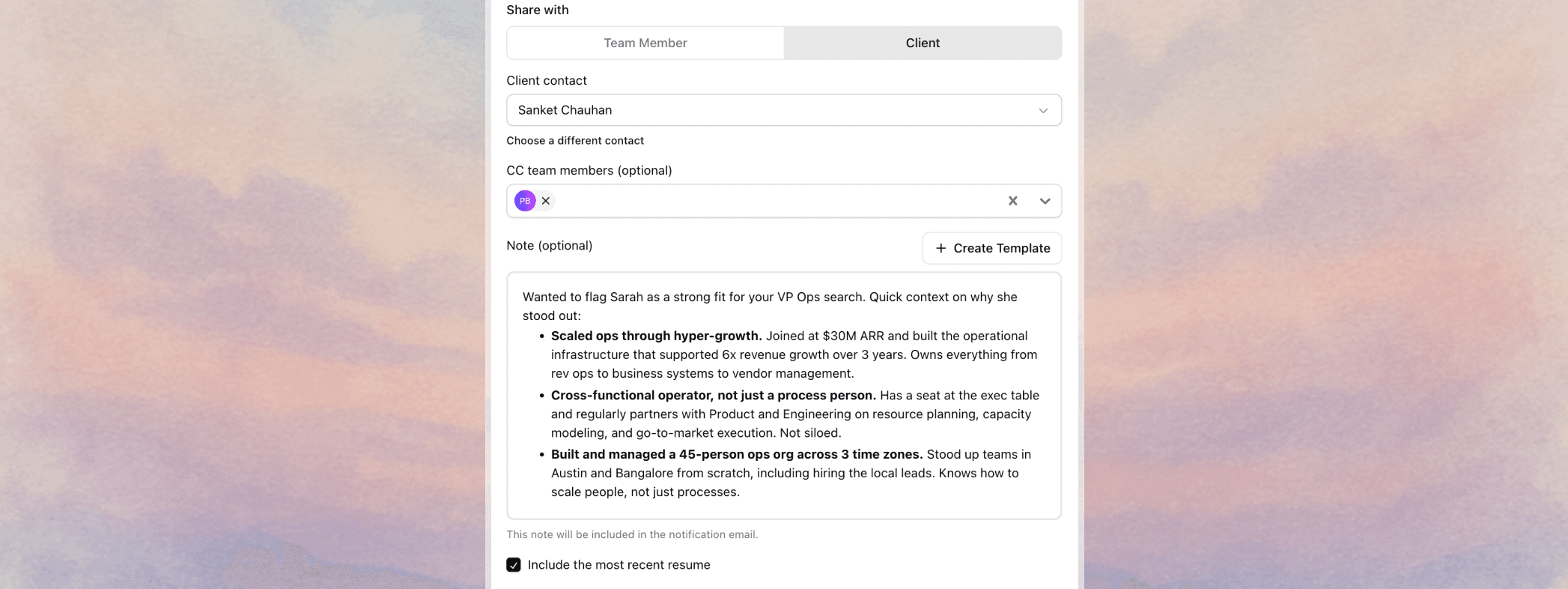The width and height of the screenshot is (1568, 589).
Task: Click inside the note text area
Action: pyautogui.click(x=783, y=395)
